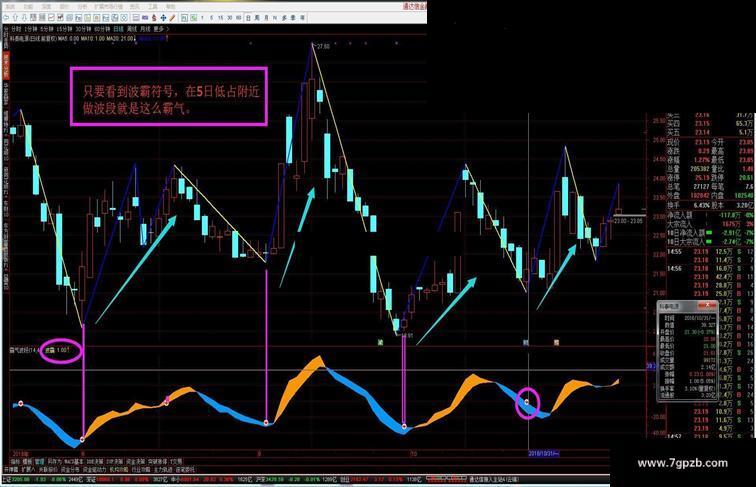
Task: Click the 净流入额 row in quote panel
Action: click(710, 215)
